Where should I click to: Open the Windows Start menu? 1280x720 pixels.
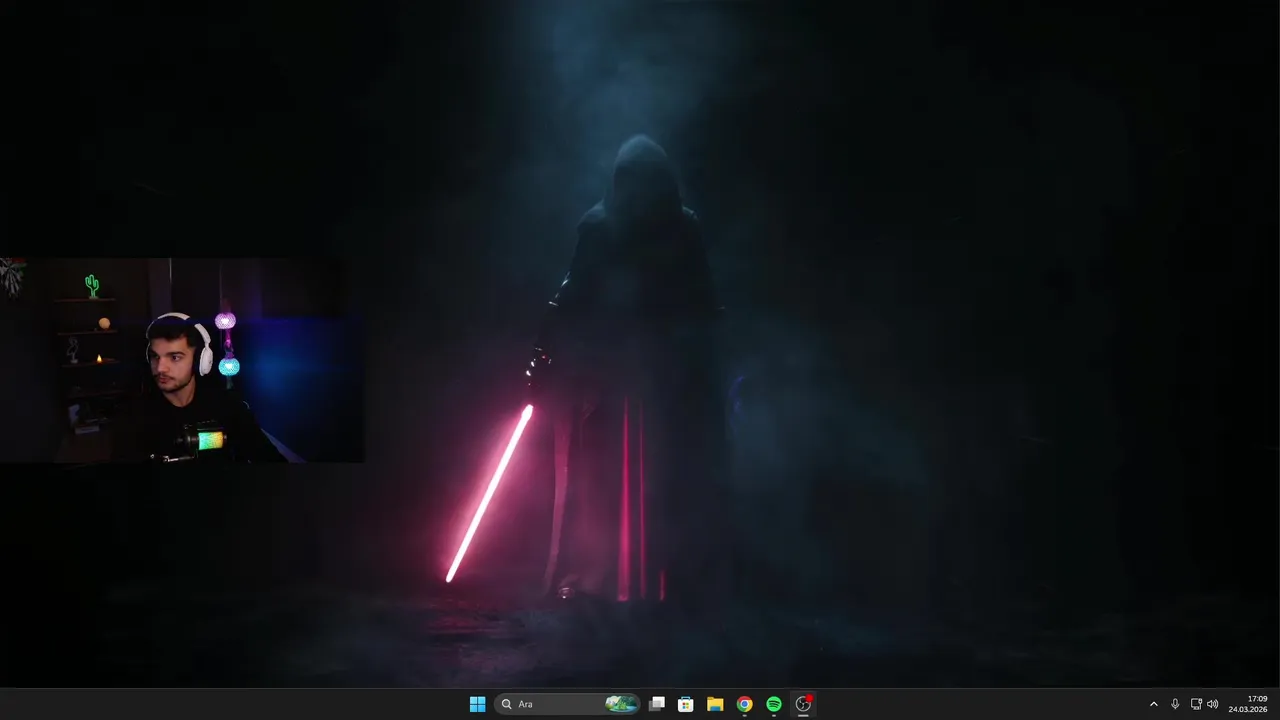477,704
